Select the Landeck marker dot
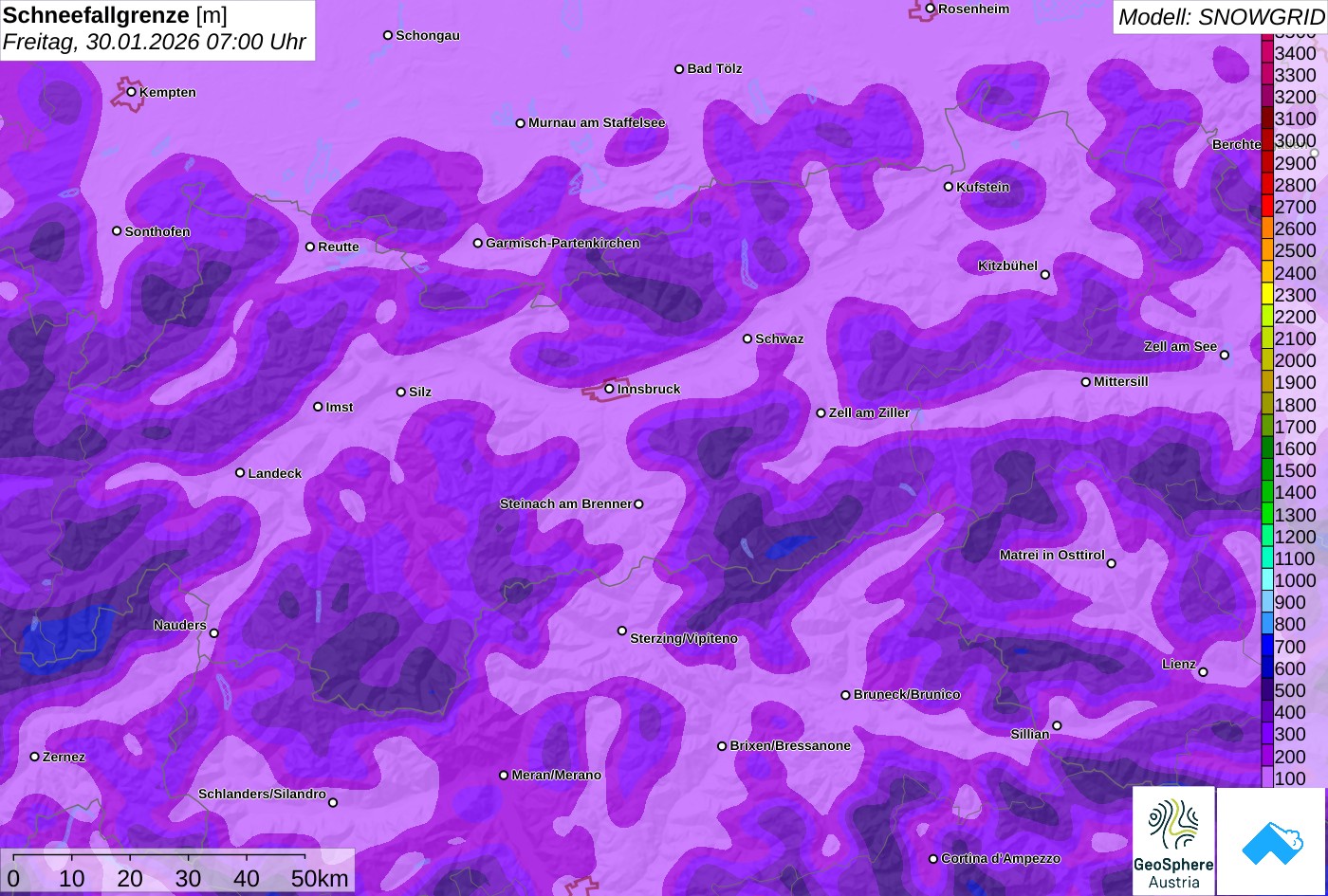Image resolution: width=1328 pixels, height=896 pixels. [240, 473]
